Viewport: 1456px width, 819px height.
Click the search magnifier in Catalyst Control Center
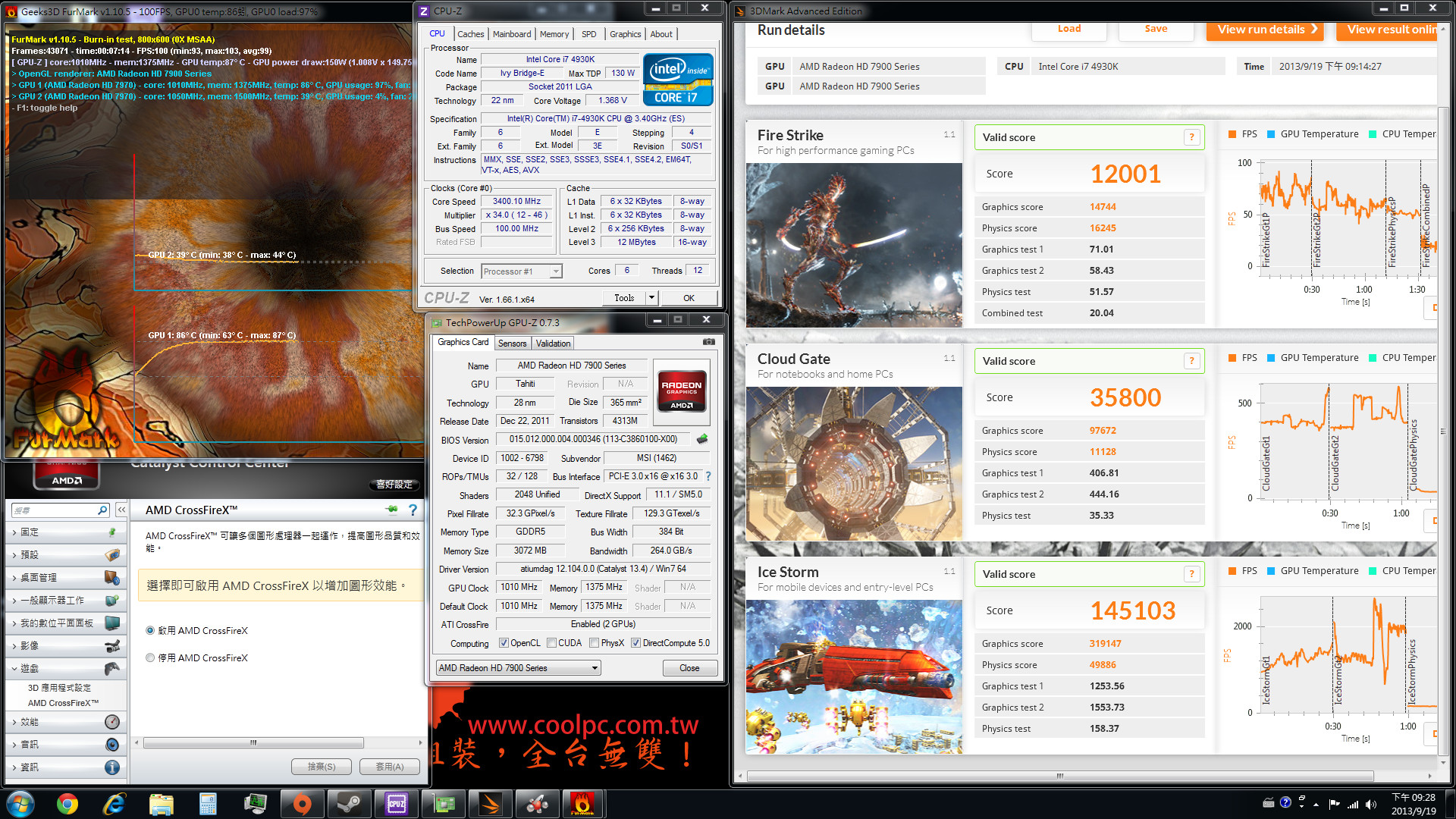pos(102,510)
